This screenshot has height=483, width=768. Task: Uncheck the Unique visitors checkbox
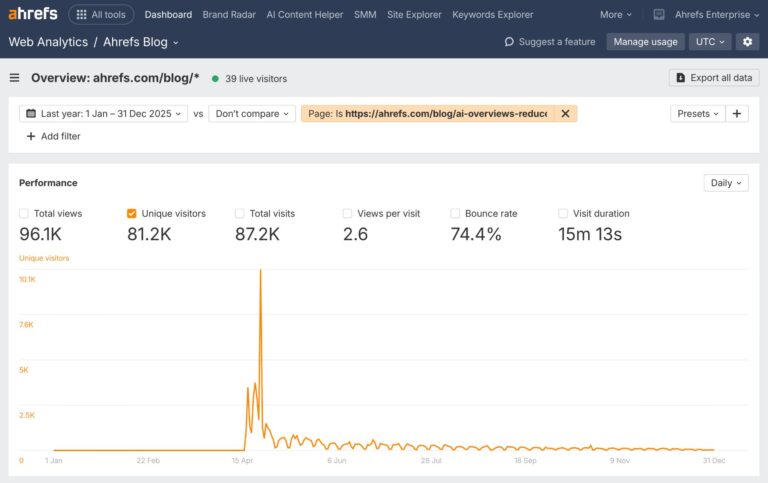(132, 213)
